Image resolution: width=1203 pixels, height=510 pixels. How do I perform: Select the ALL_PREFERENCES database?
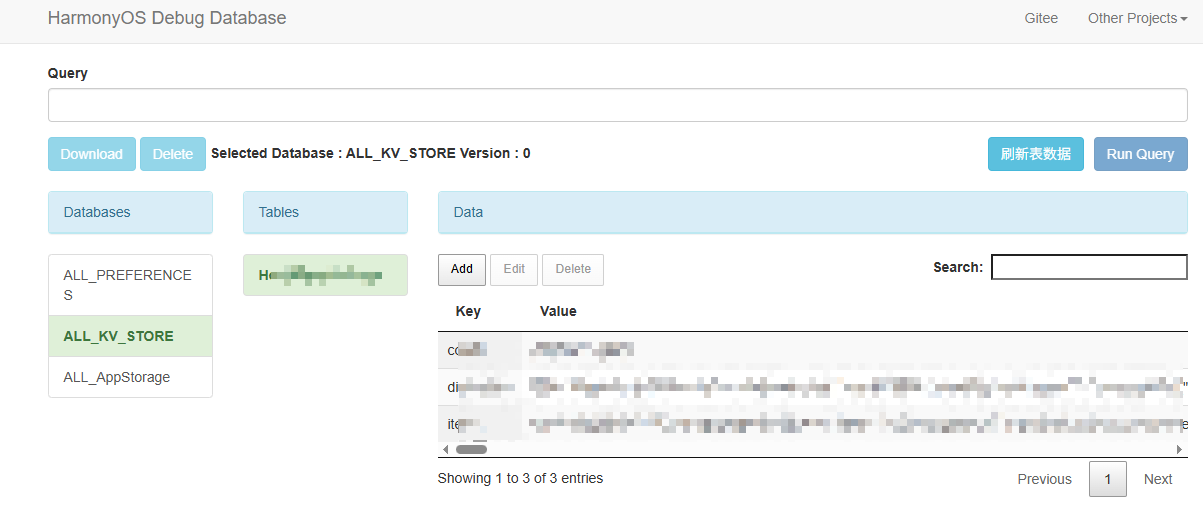130,285
